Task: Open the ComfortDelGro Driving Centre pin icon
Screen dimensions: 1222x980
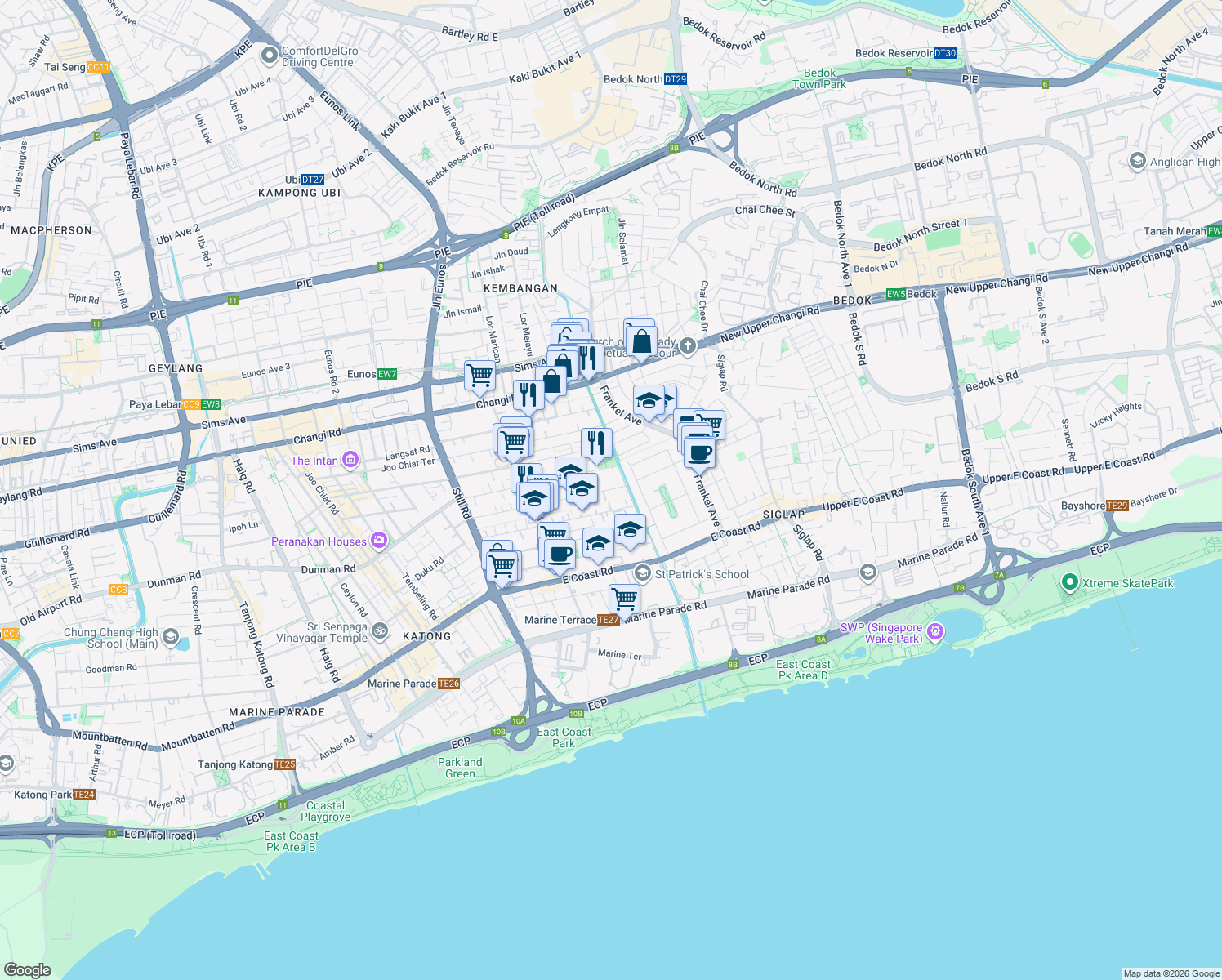Action: click(x=270, y=56)
